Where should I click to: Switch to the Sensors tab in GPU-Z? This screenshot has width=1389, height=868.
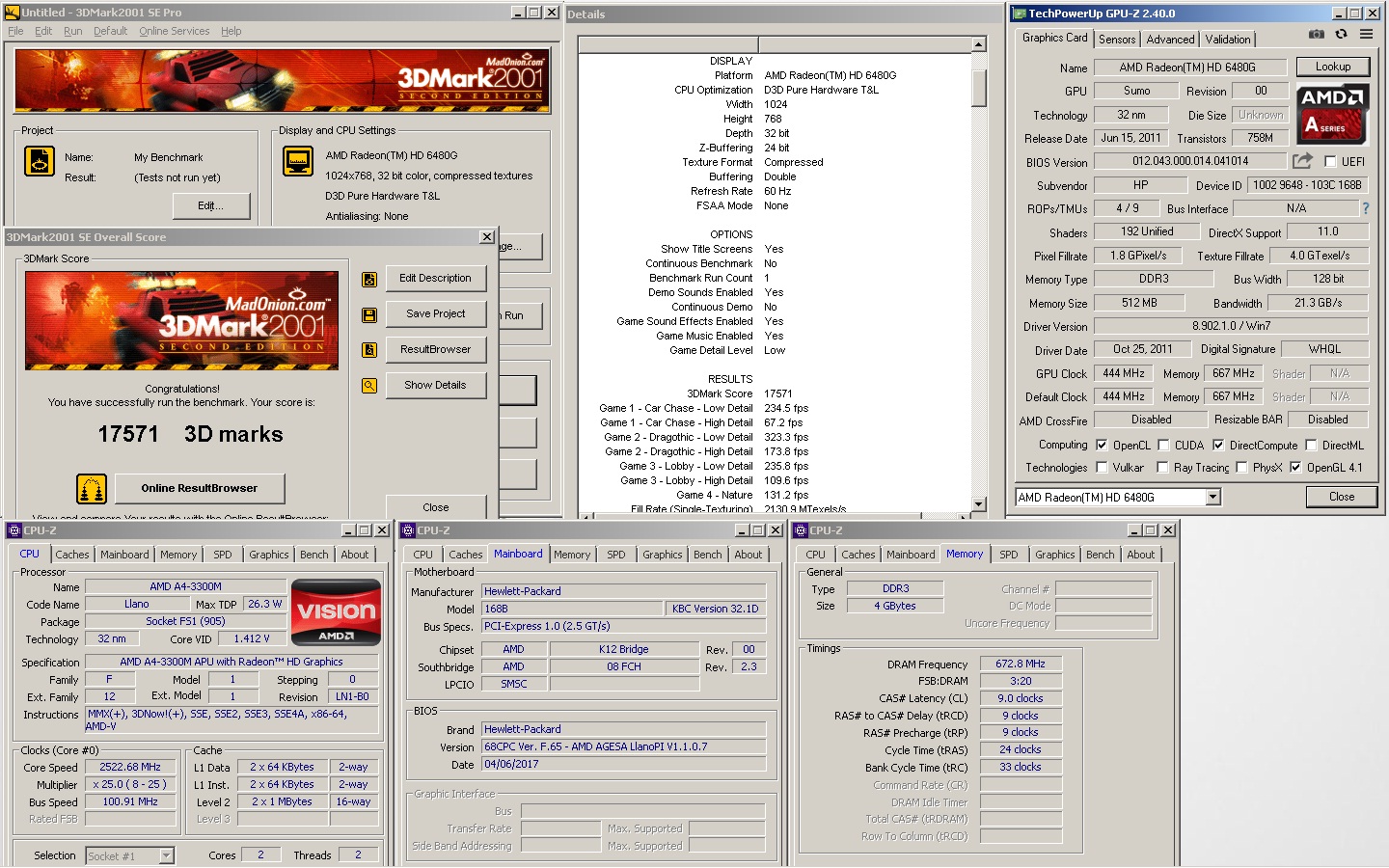tap(1117, 40)
